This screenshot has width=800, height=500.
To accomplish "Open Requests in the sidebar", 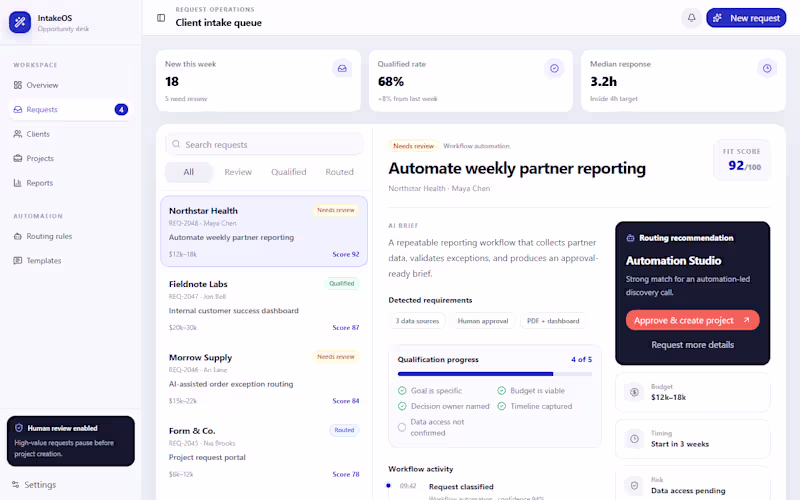I will [x=70, y=110].
